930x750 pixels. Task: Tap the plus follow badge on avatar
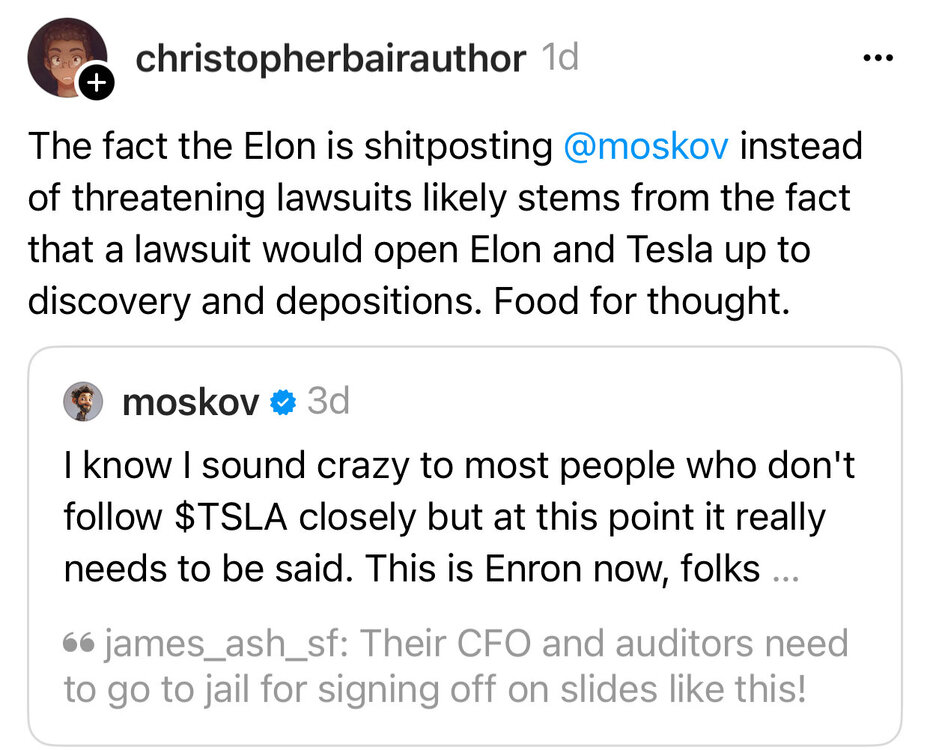[x=96, y=84]
